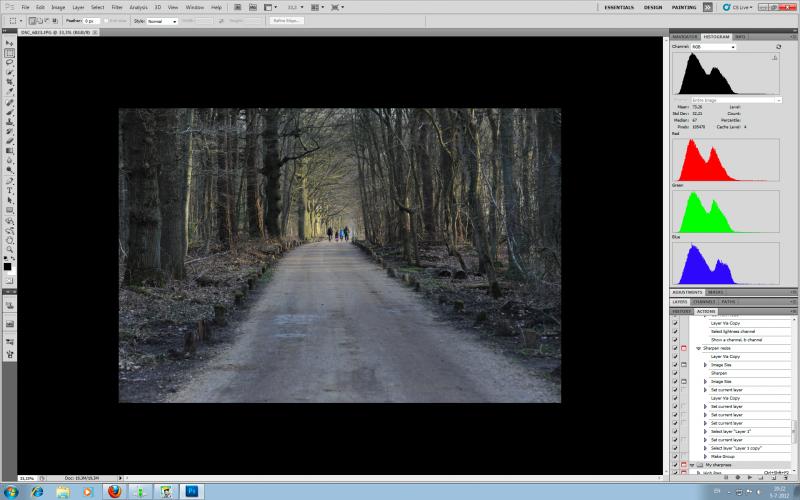
Task: Select the Rectangular Marquee tool
Action: coord(9,54)
